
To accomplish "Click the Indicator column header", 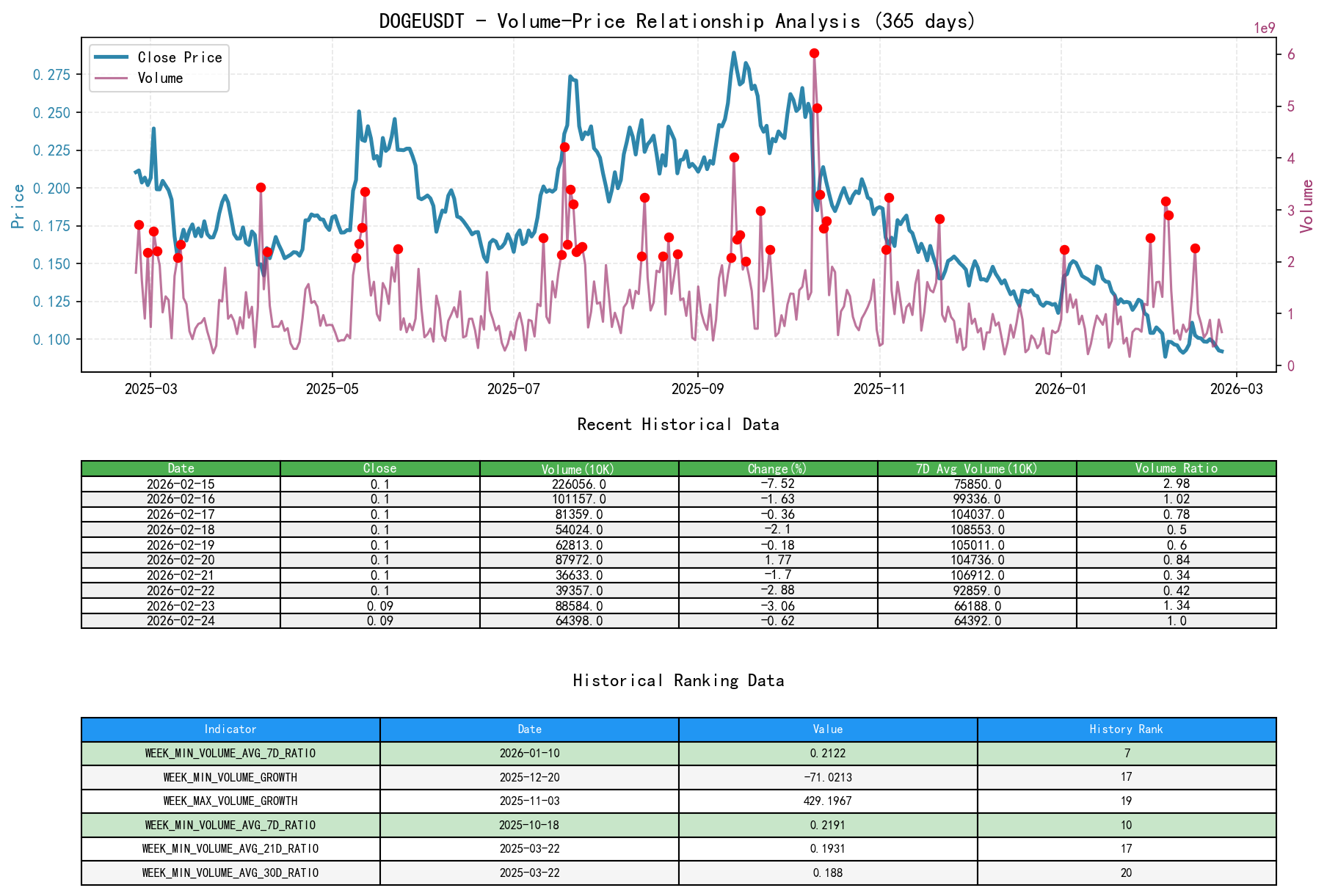I will point(230,729).
